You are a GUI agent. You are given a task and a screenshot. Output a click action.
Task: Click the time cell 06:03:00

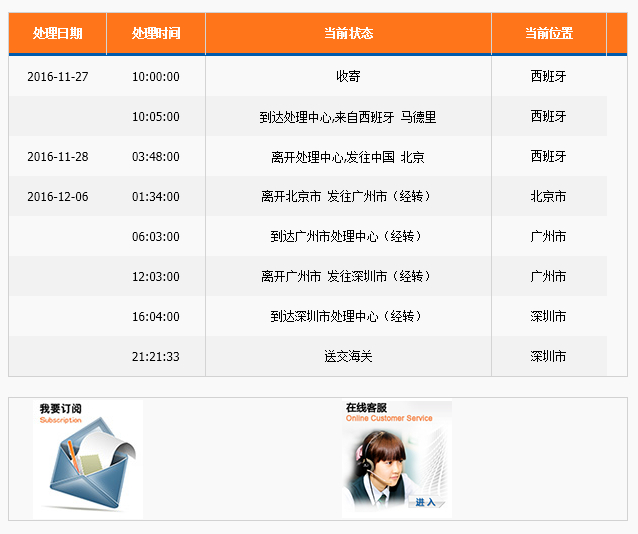click(x=155, y=236)
